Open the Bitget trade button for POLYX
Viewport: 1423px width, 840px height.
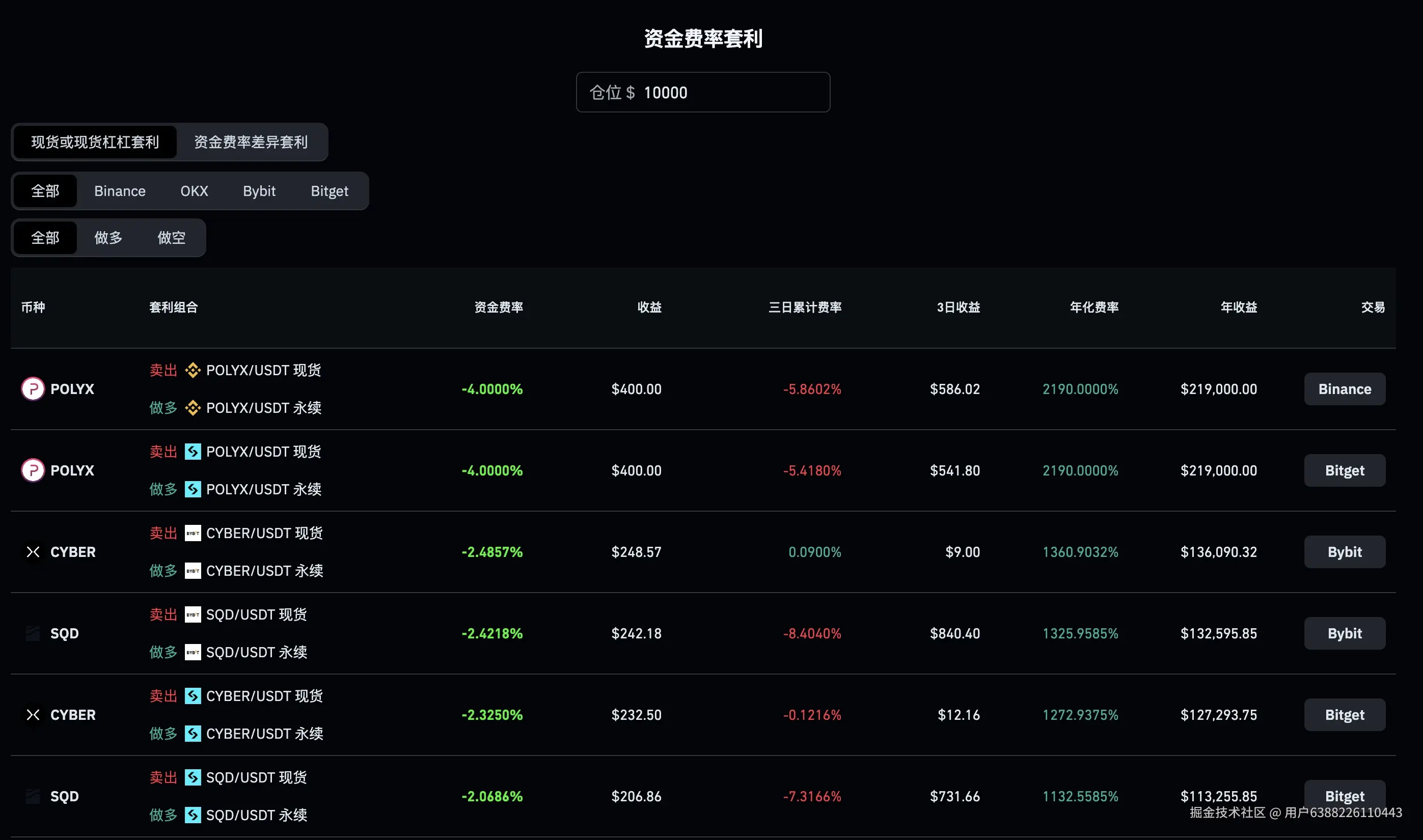[1345, 470]
